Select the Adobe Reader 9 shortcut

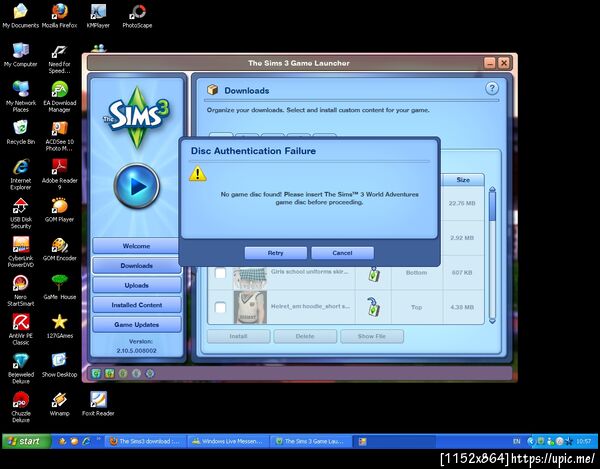59,174
